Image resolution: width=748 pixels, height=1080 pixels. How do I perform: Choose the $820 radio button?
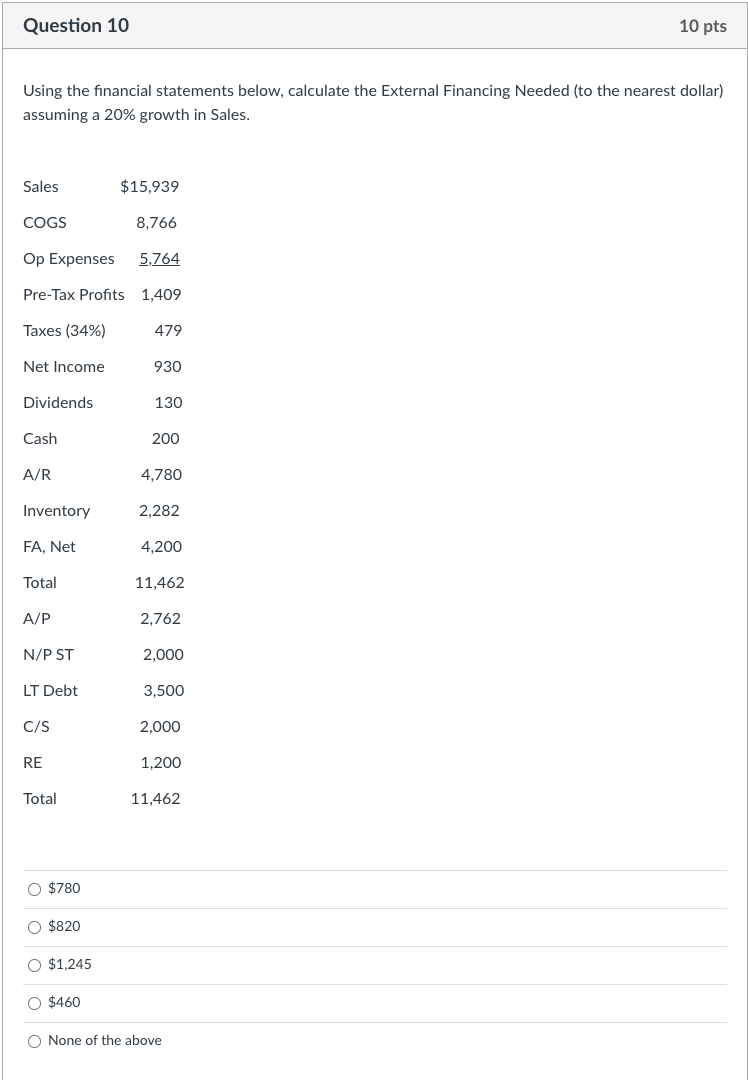35,927
